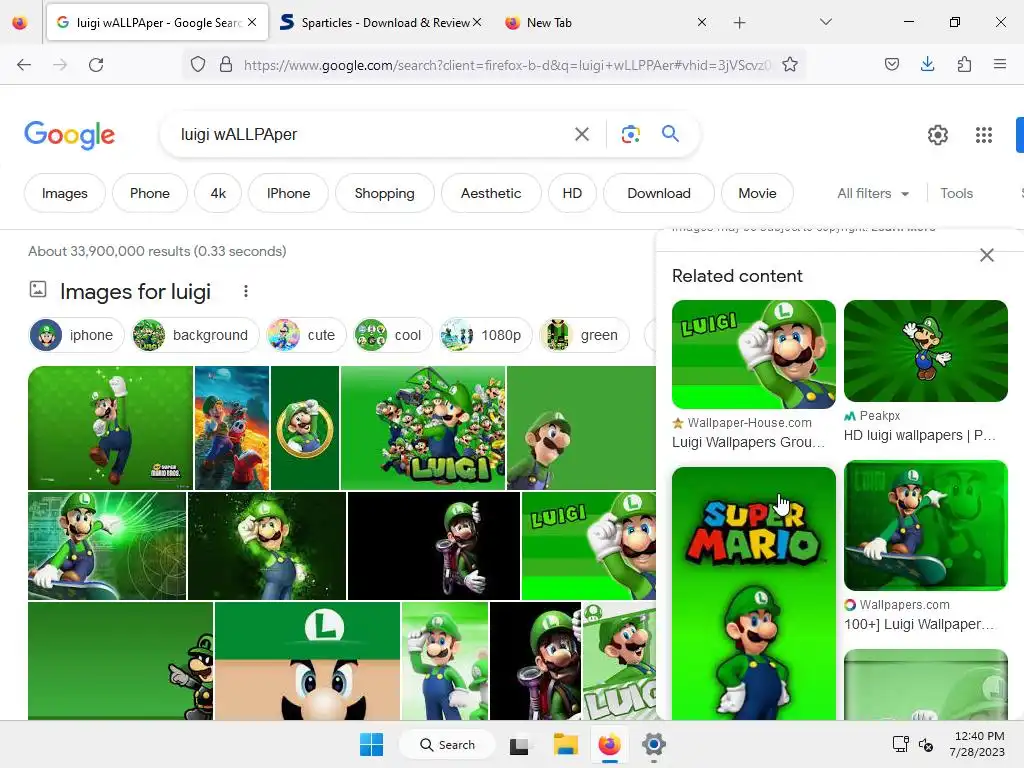Open File Explorer from the taskbar
Image resolution: width=1024 pixels, height=768 pixels.
[566, 744]
